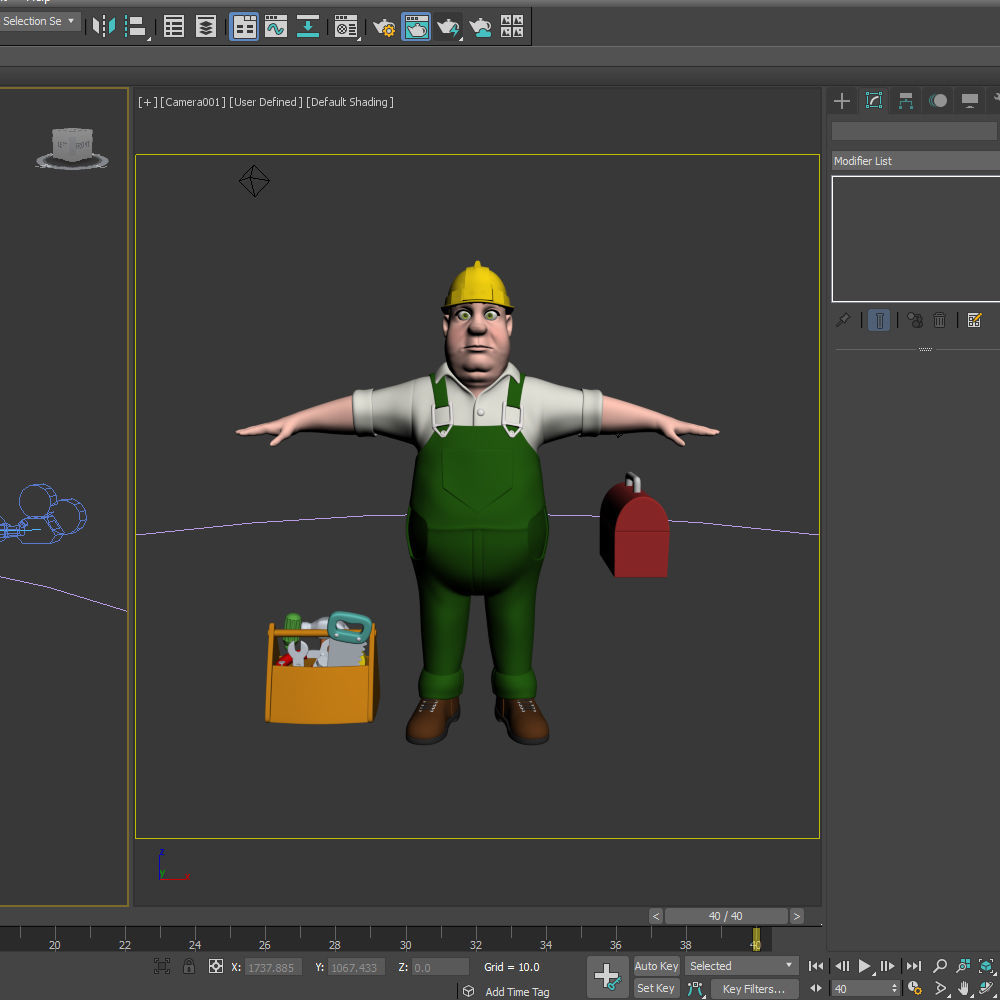
Task: Switch to the Motion panel tab
Action: point(938,101)
